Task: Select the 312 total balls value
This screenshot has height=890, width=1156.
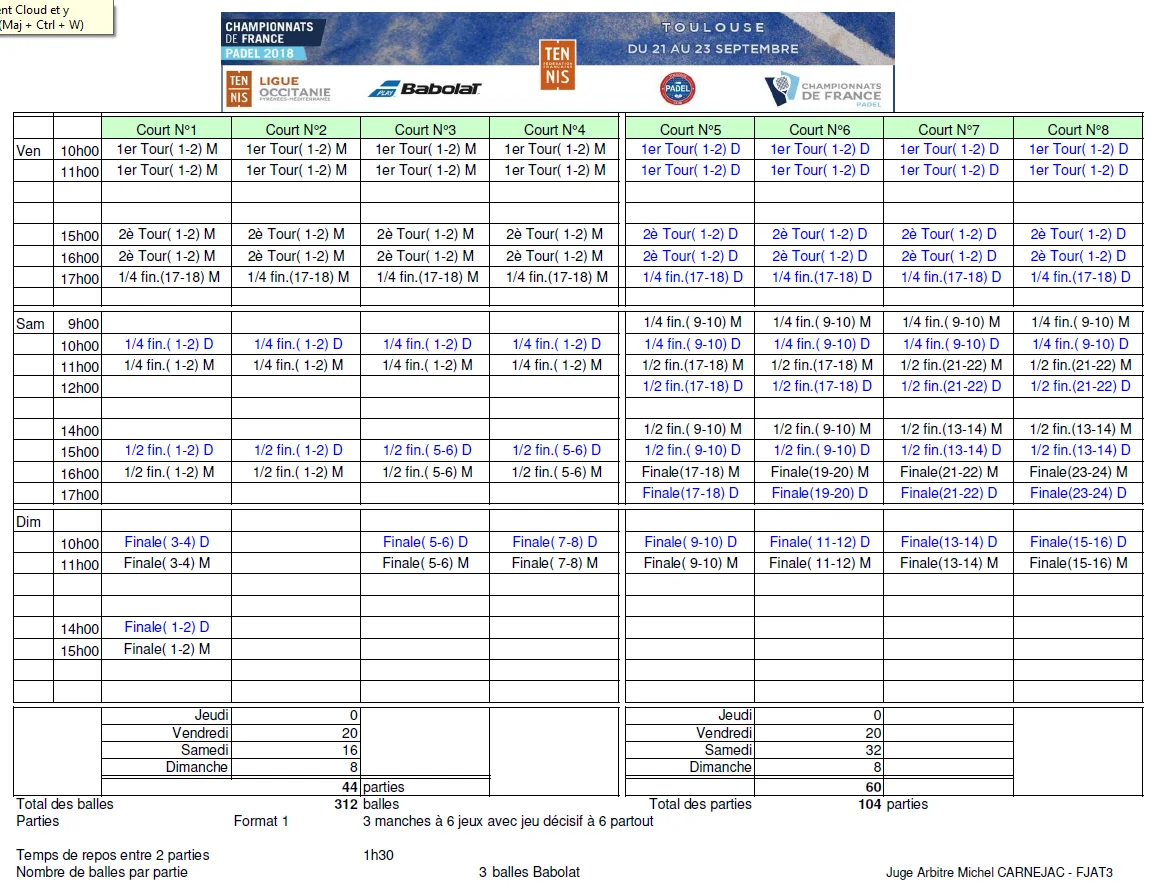Action: [346, 804]
